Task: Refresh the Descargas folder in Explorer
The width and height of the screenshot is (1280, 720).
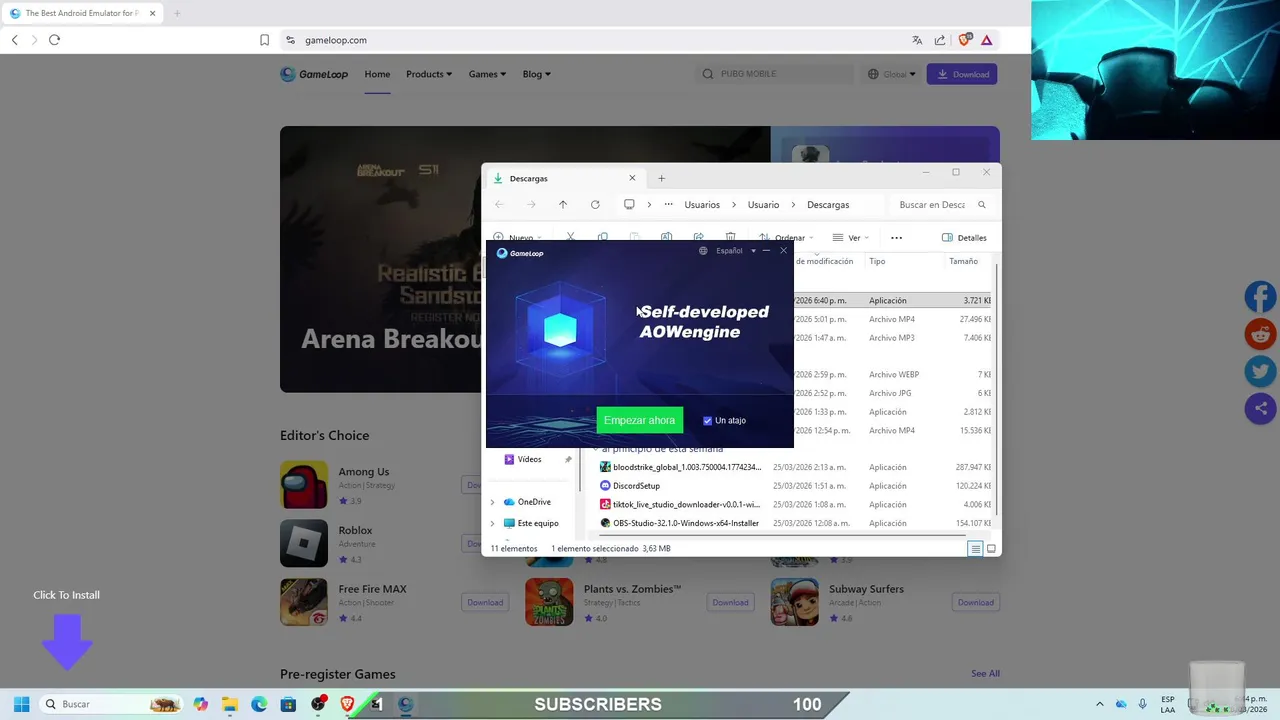Action: pos(595,204)
